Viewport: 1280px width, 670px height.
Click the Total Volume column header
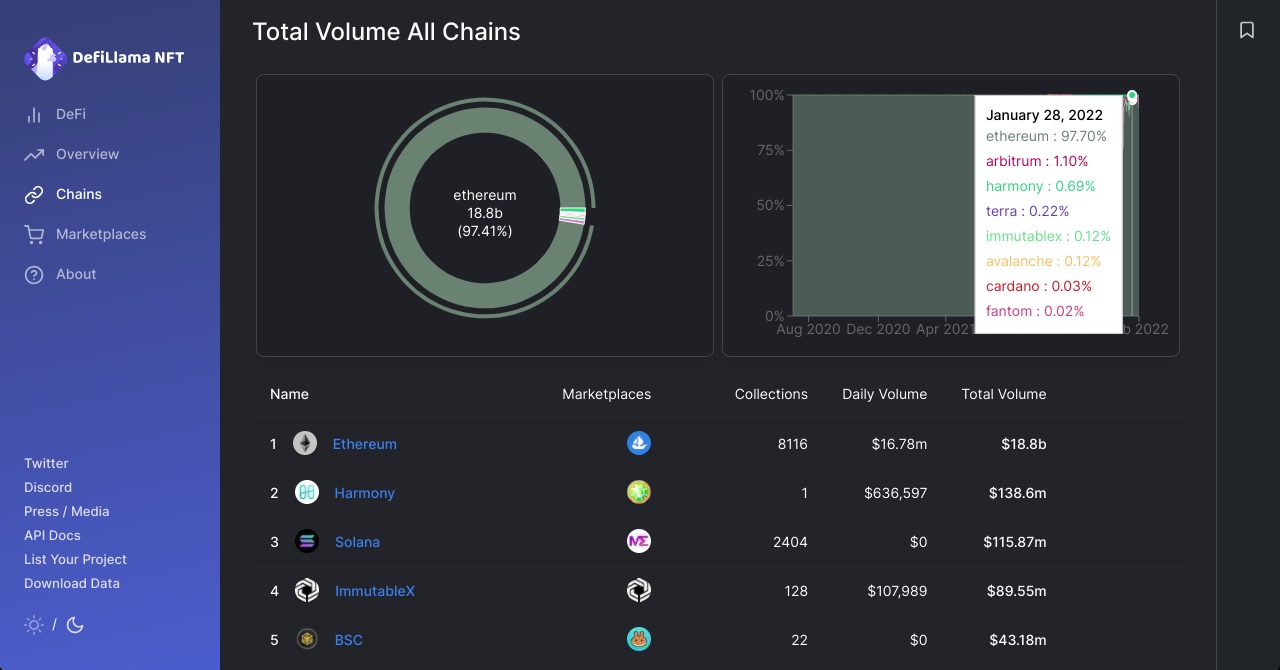coord(1004,394)
